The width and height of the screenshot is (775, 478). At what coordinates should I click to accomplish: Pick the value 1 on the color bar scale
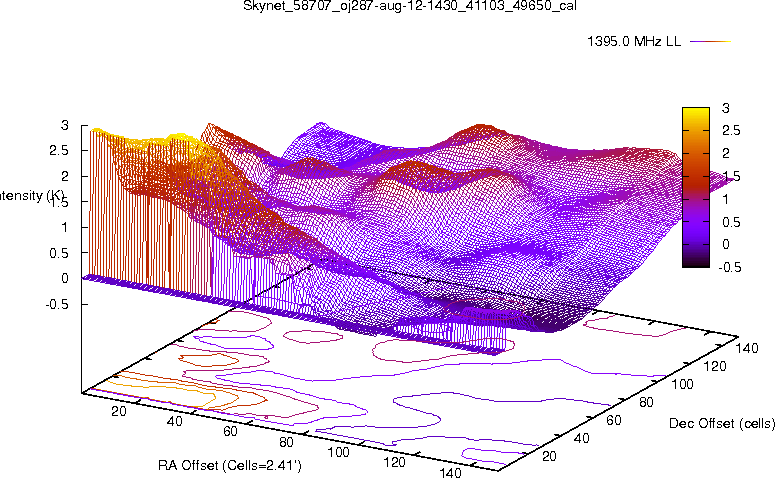tap(726, 199)
